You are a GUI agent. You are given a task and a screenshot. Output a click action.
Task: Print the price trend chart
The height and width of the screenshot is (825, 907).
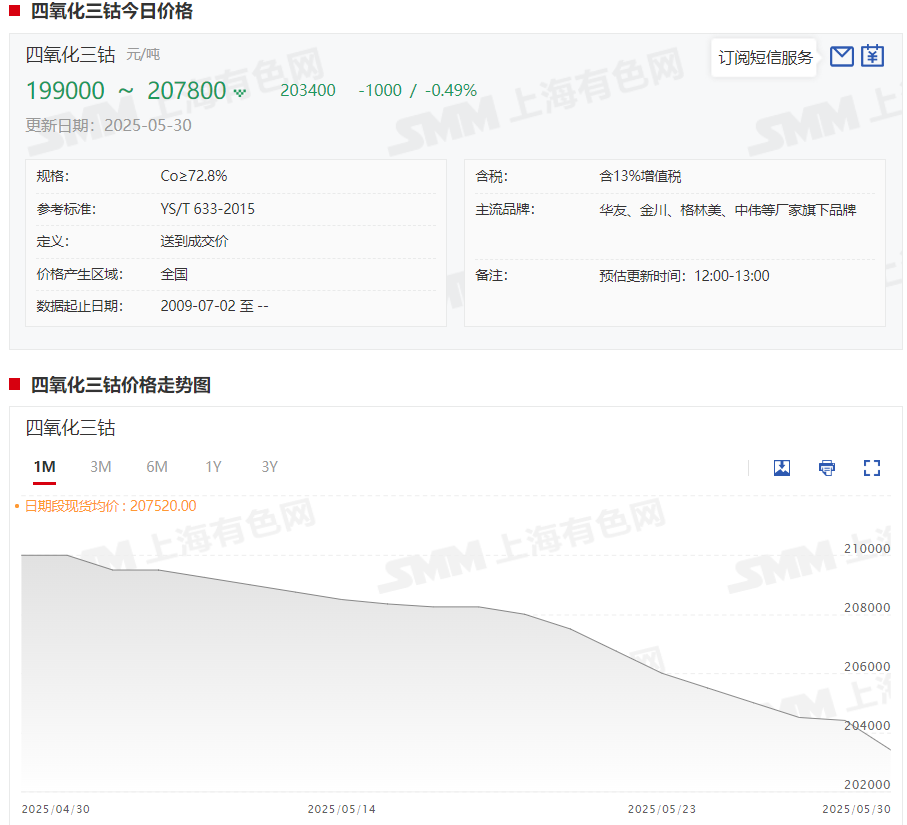click(827, 468)
